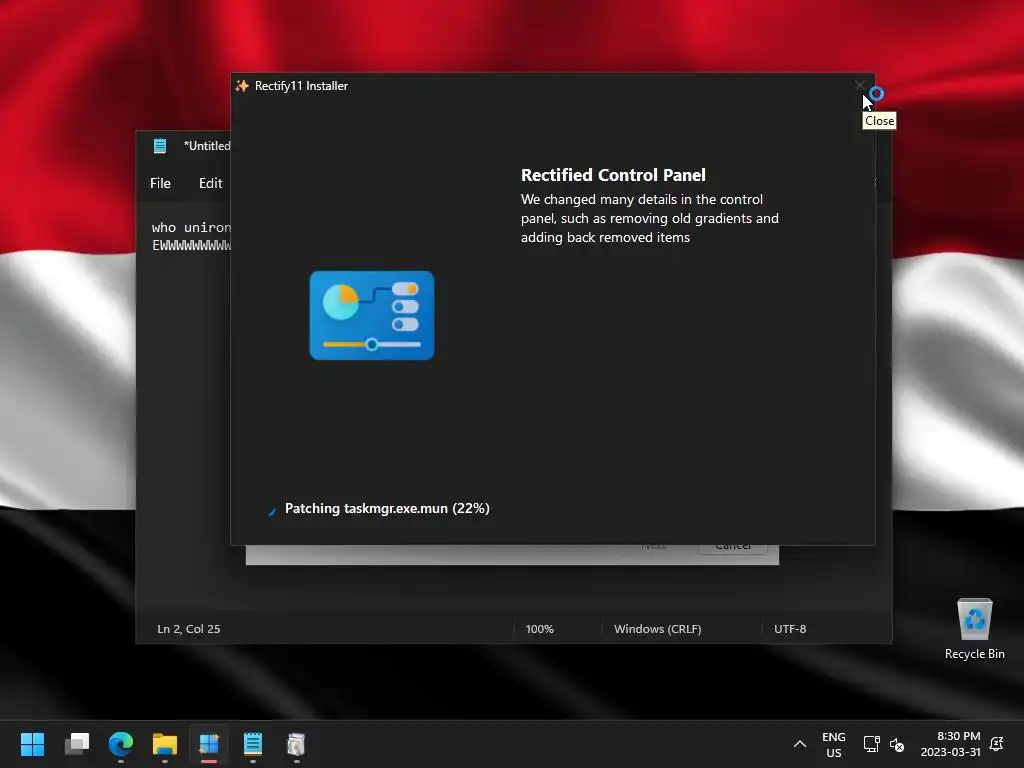The height and width of the screenshot is (768, 1024).
Task: Open the Recycle Bin desktop icon
Action: click(x=974, y=629)
